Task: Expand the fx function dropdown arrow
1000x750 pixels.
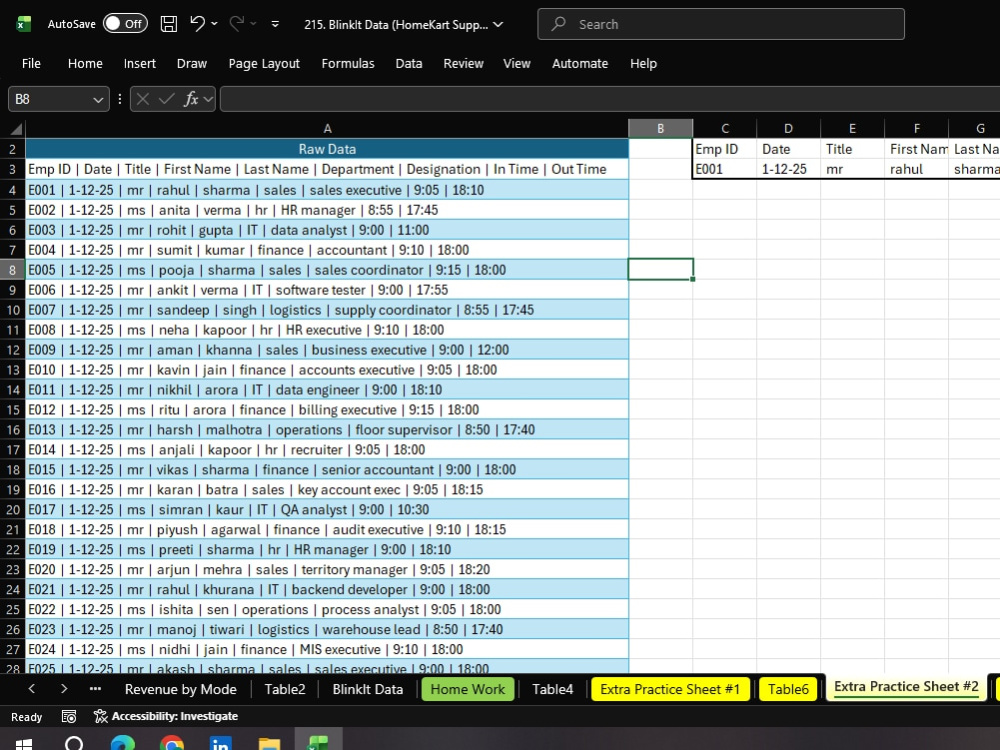Action: (x=208, y=99)
